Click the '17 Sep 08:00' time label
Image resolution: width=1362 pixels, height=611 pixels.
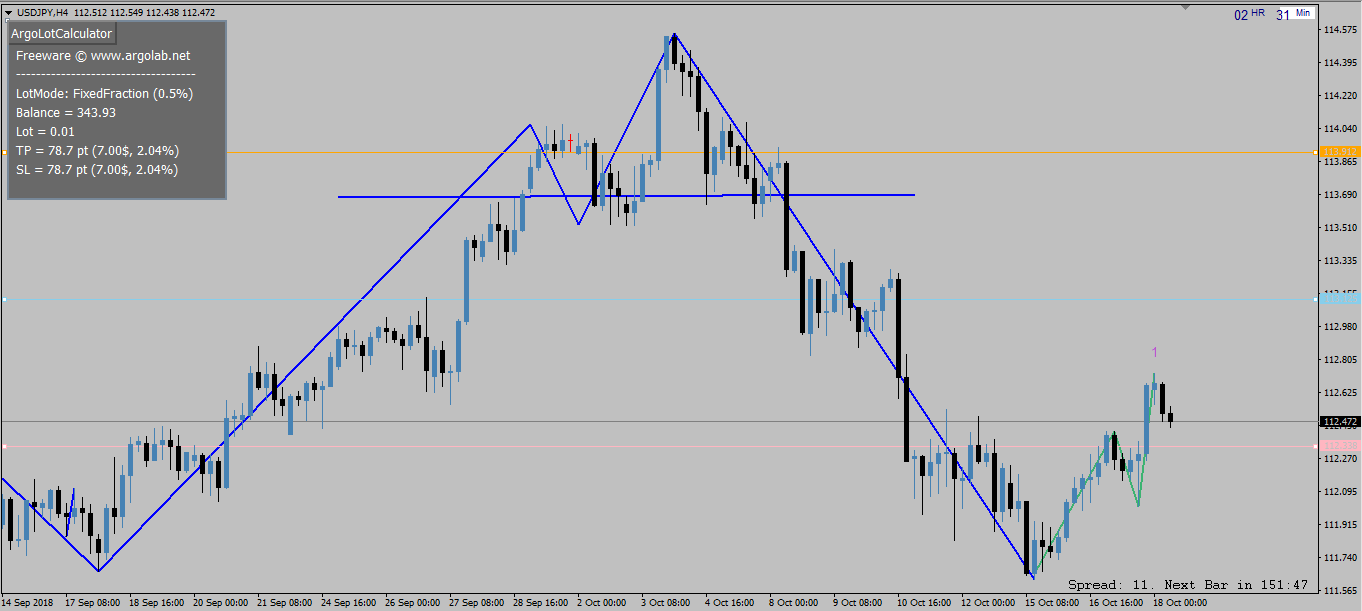tap(93, 604)
